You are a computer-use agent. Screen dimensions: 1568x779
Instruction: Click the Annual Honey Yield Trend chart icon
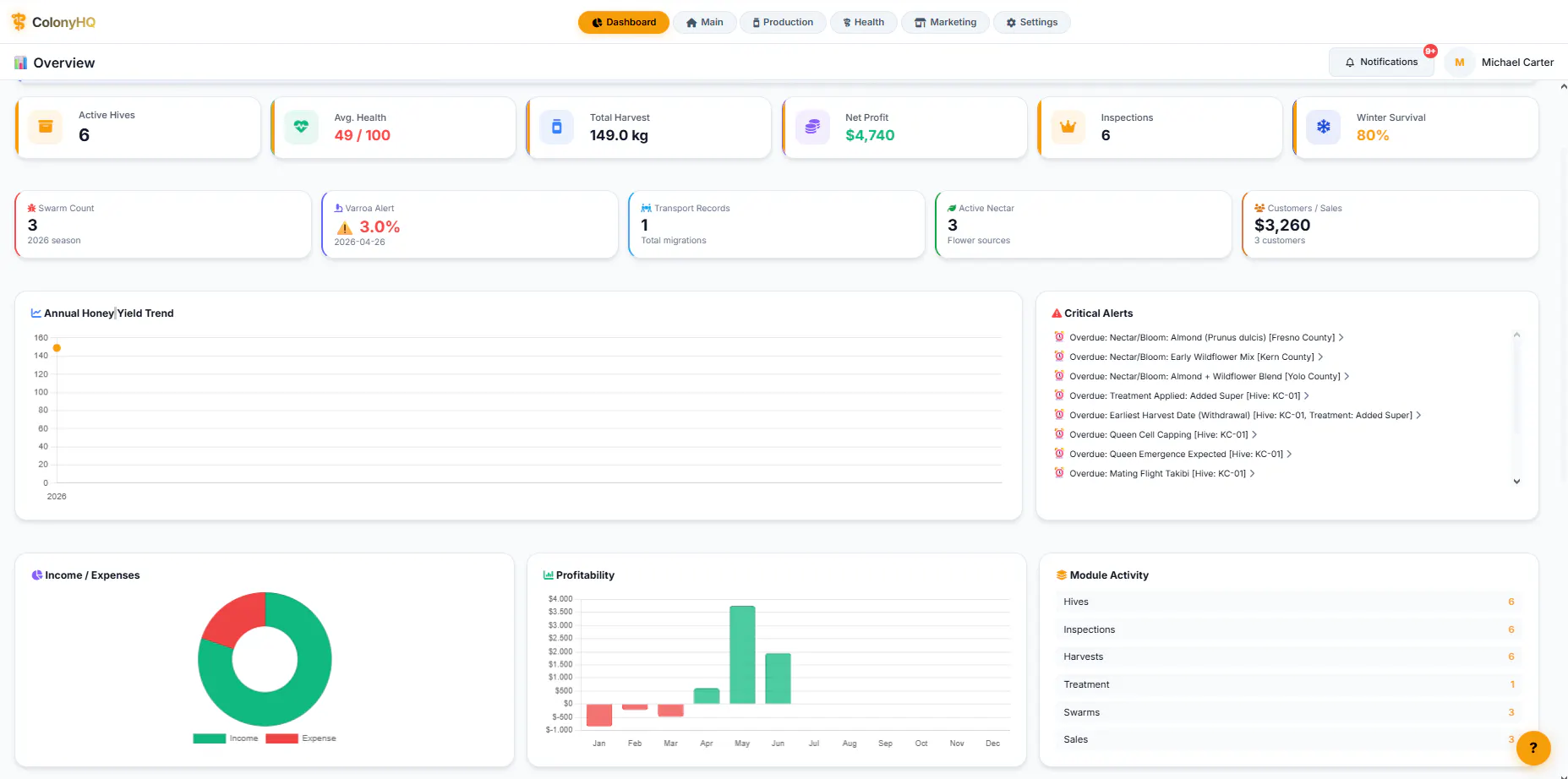36,313
